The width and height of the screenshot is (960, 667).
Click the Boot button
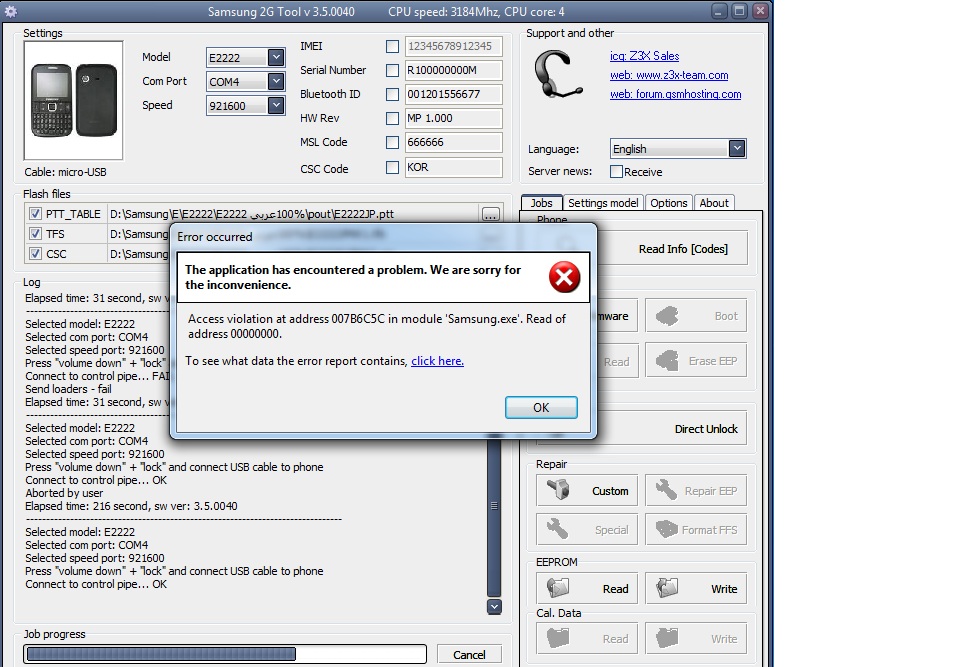696,316
